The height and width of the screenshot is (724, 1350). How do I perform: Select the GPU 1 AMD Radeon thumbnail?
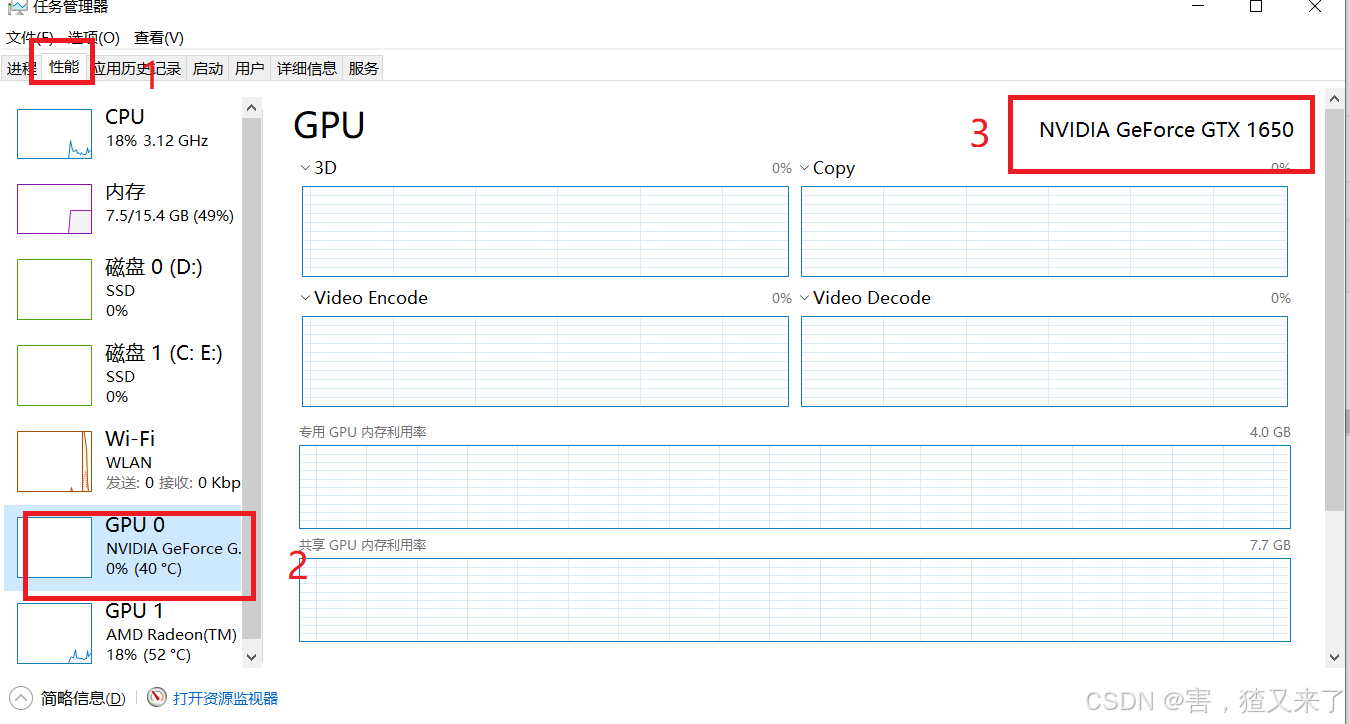pos(54,634)
